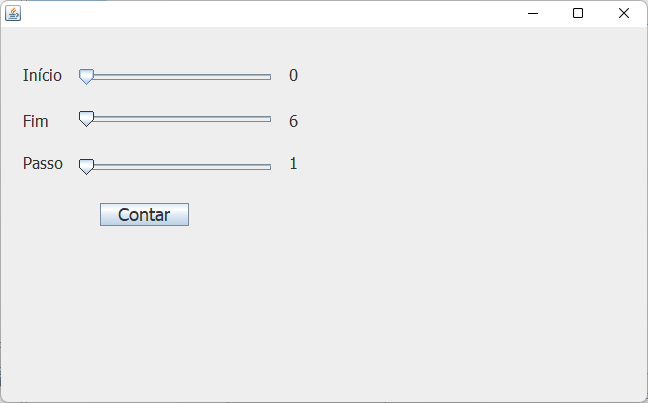This screenshot has width=648, height=403.
Task: Click the Passo label
Action: click(x=43, y=164)
